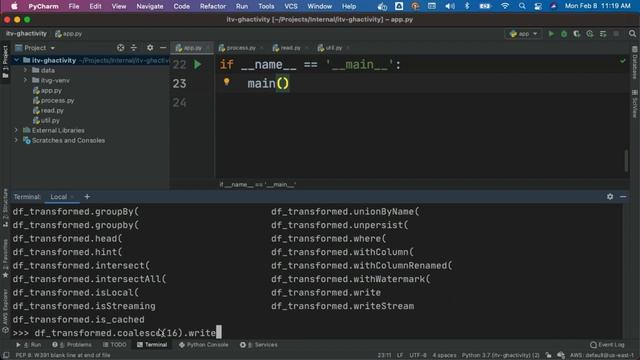The image size is (640, 360).
Task: Open AWS Explorer tool window sidebar
Action: 5,311
